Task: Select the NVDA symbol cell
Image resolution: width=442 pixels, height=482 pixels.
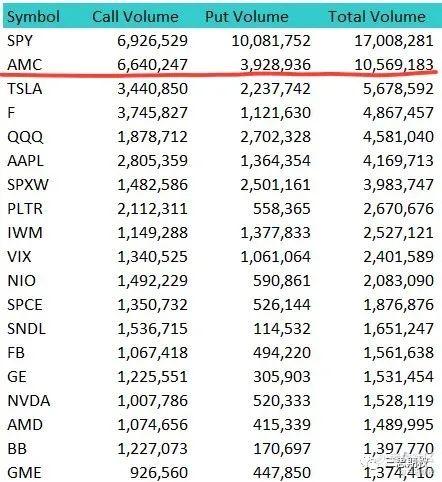Action: point(29,401)
